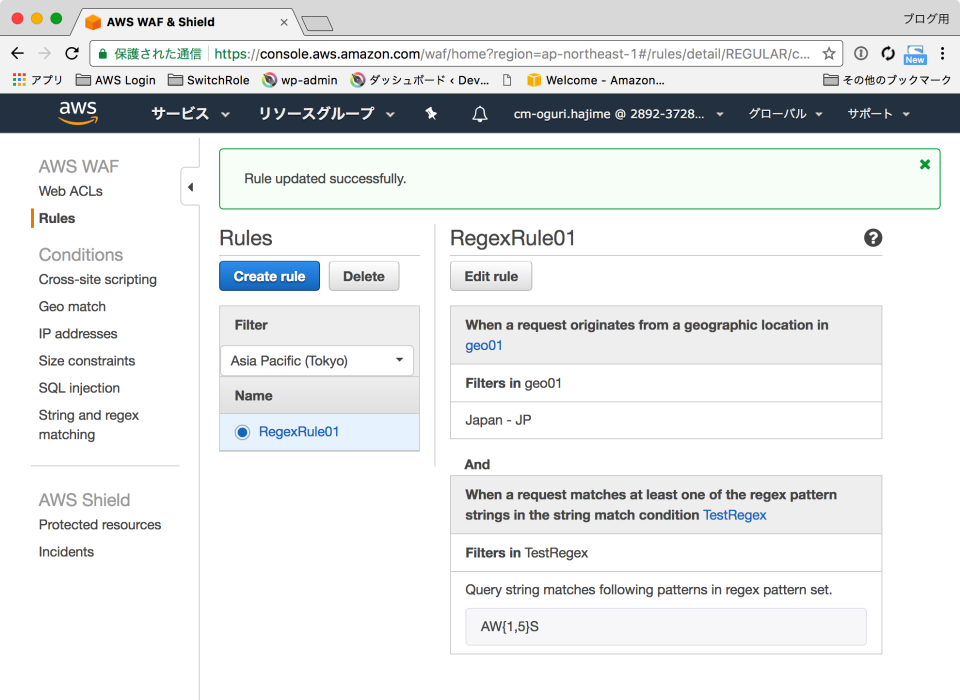Open the notifications bell
960x700 pixels.
pyautogui.click(x=479, y=113)
